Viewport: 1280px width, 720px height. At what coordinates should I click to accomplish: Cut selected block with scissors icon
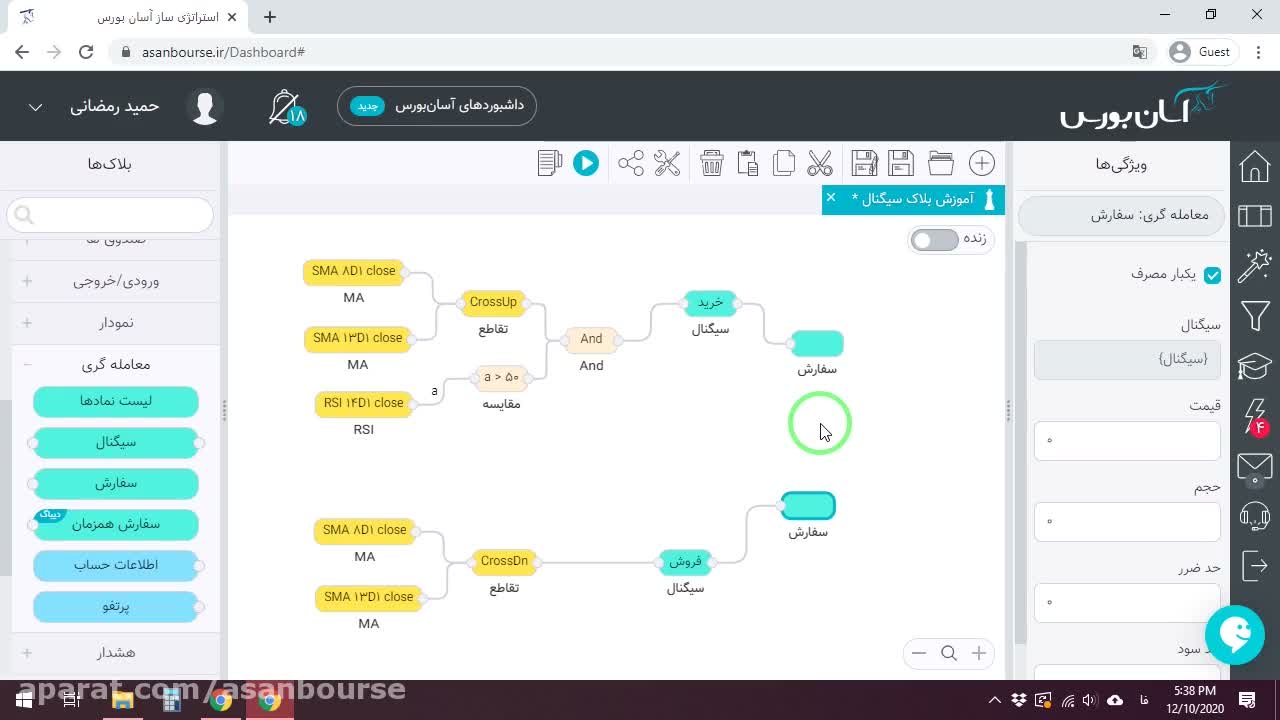pyautogui.click(x=820, y=163)
